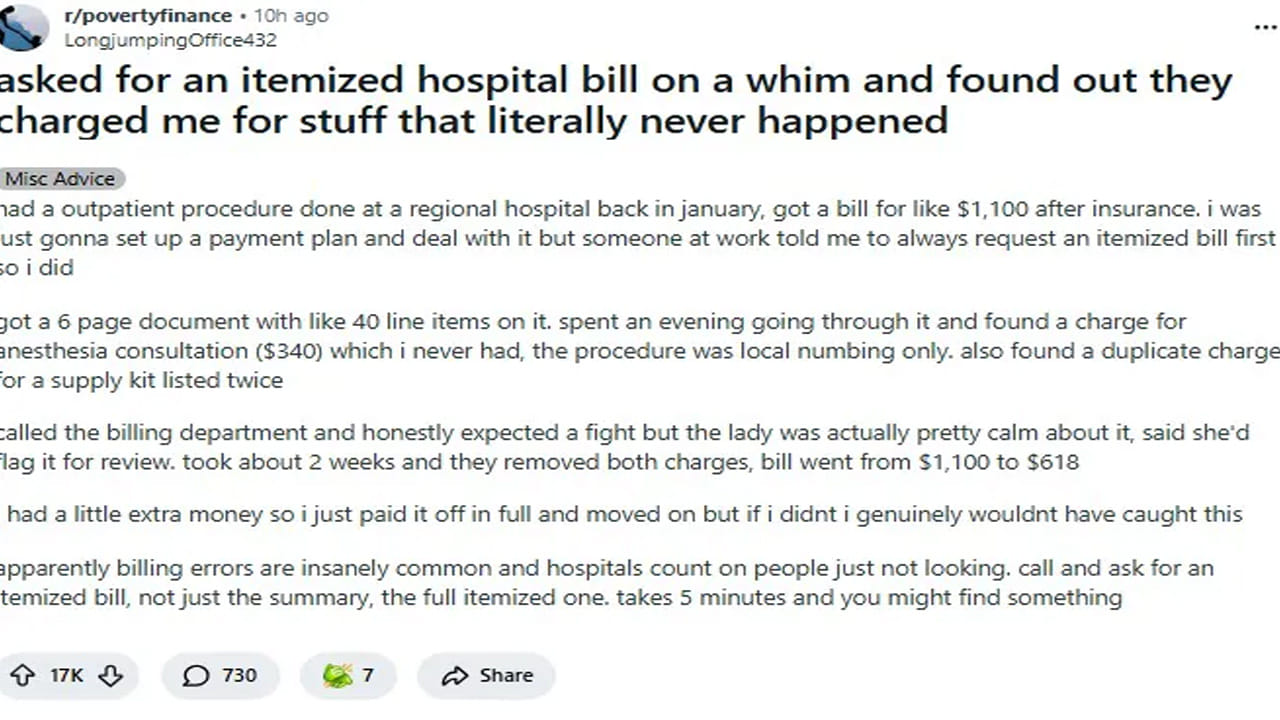The width and height of the screenshot is (1280, 720).
Task: Click the Share button label
Action: tap(507, 675)
